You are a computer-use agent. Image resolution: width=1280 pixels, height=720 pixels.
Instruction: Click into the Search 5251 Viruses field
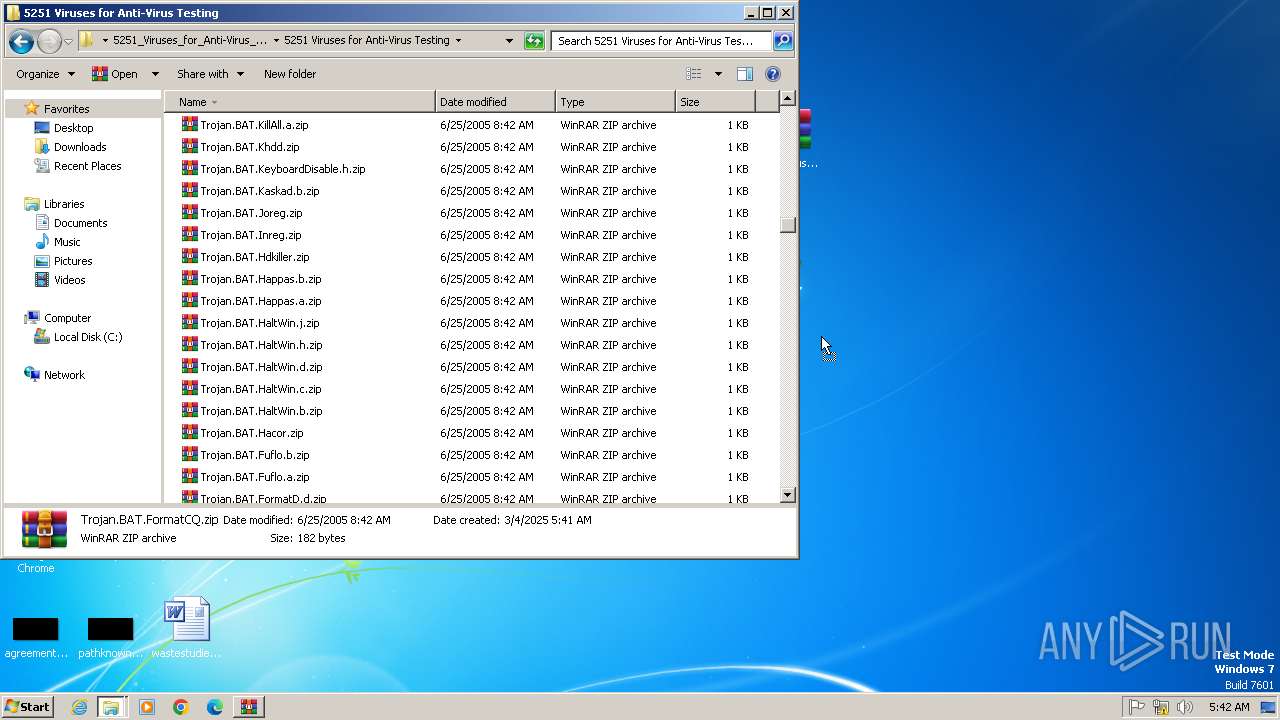661,41
